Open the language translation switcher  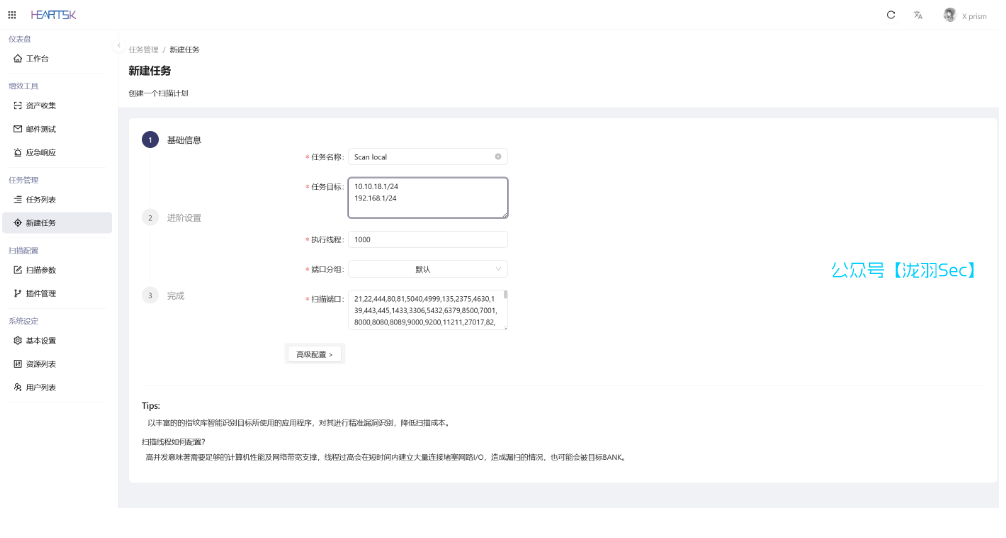click(x=918, y=15)
